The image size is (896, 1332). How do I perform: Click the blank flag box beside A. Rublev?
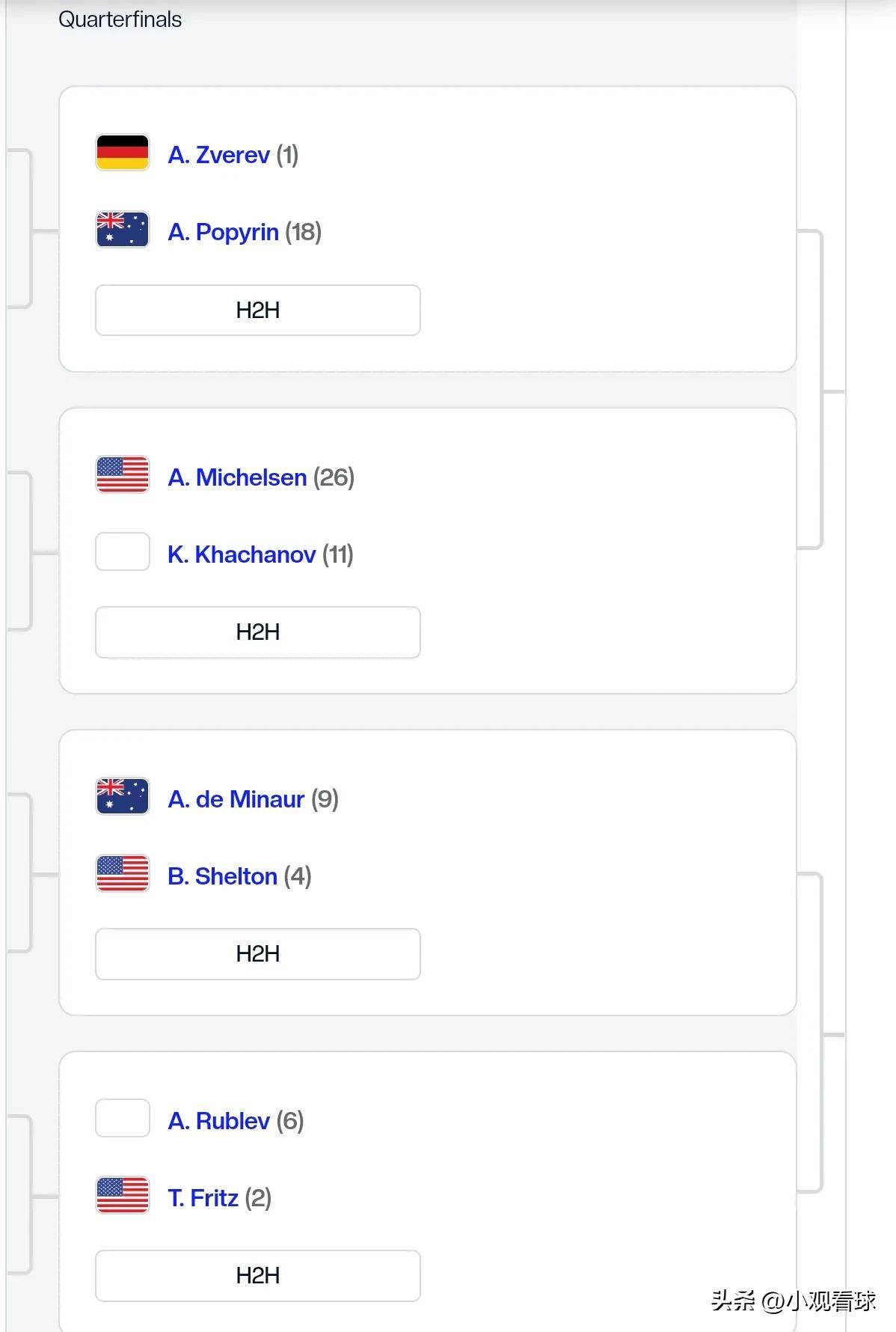click(123, 1118)
